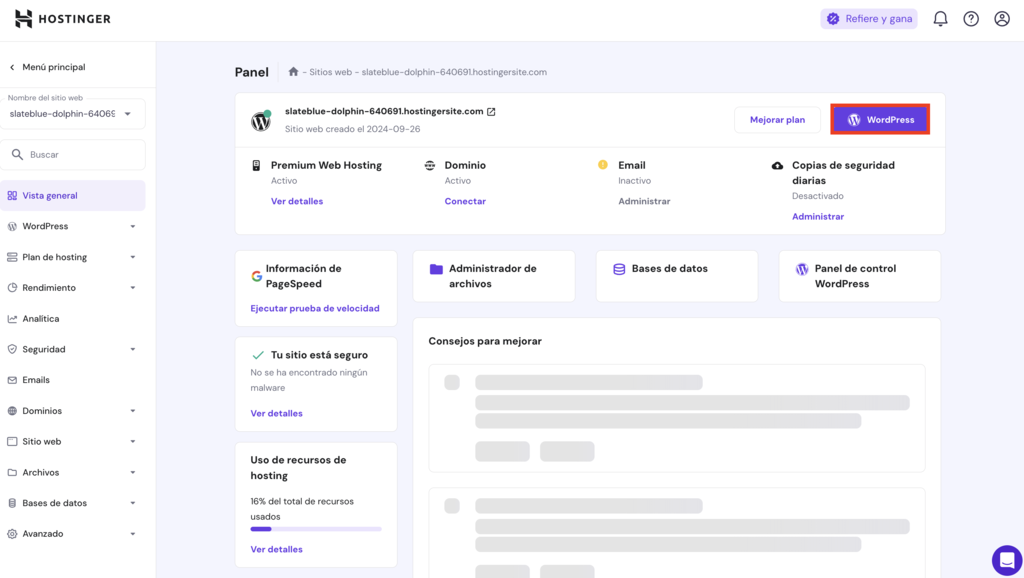
Task: Open the notifications bell
Action: click(939, 18)
